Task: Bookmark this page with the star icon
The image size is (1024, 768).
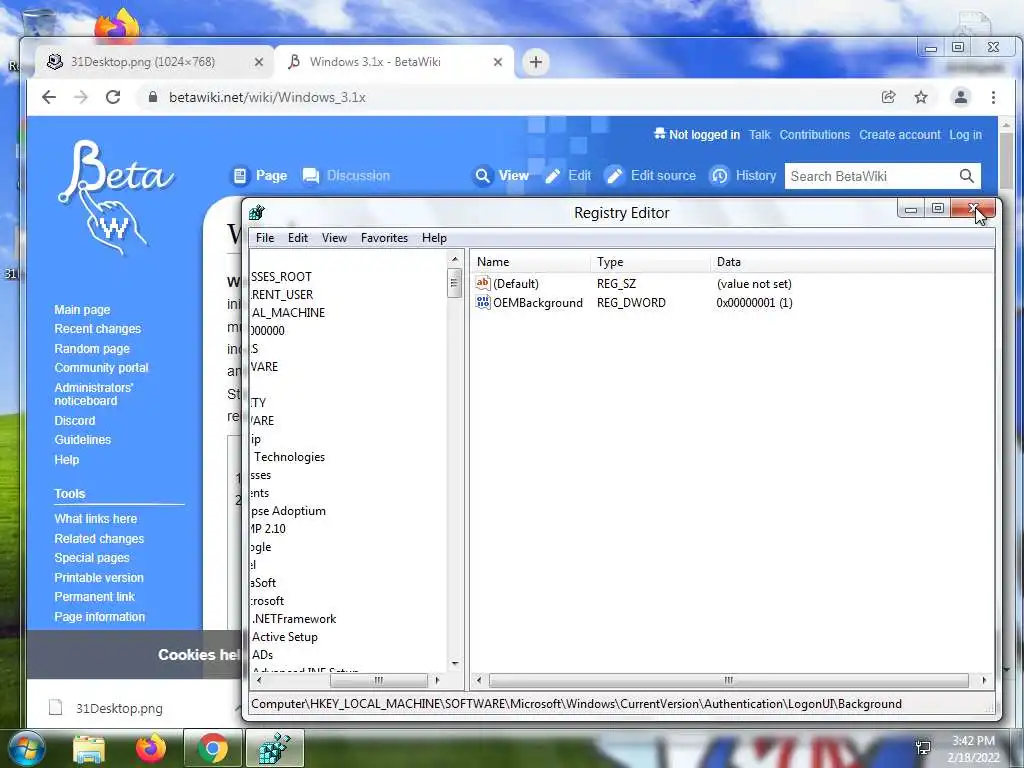Action: click(921, 97)
